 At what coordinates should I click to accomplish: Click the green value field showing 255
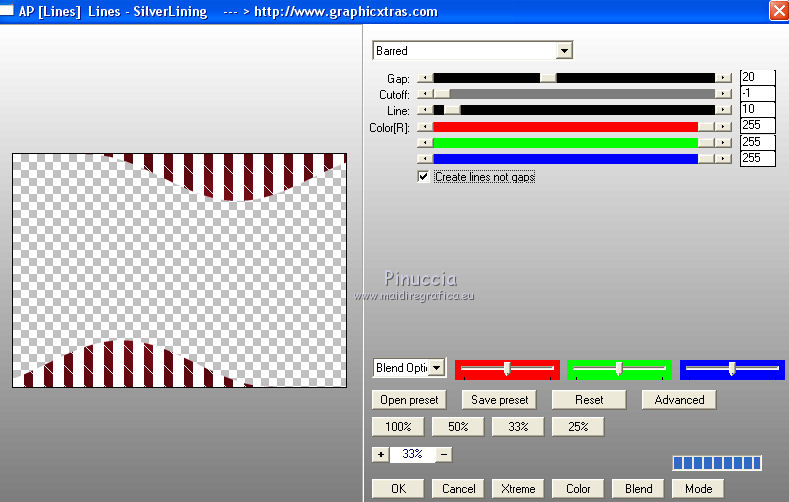pyautogui.click(x=757, y=142)
